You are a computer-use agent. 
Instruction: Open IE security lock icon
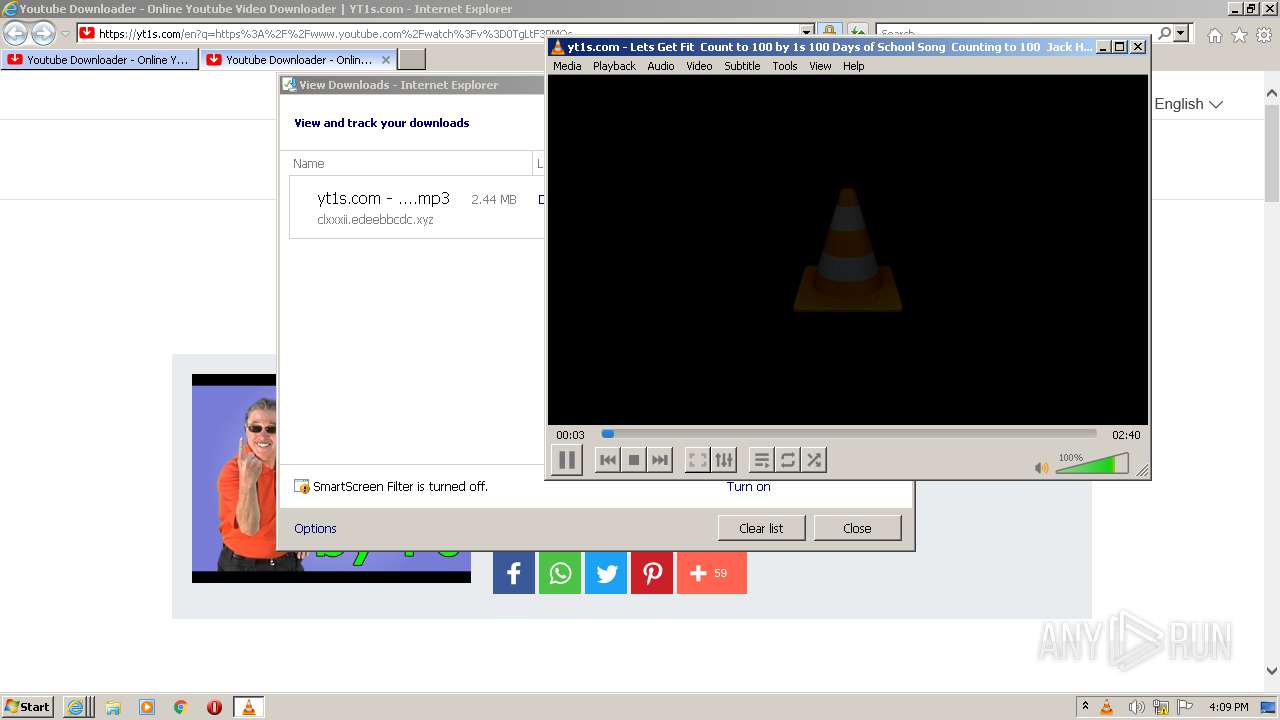coord(829,33)
